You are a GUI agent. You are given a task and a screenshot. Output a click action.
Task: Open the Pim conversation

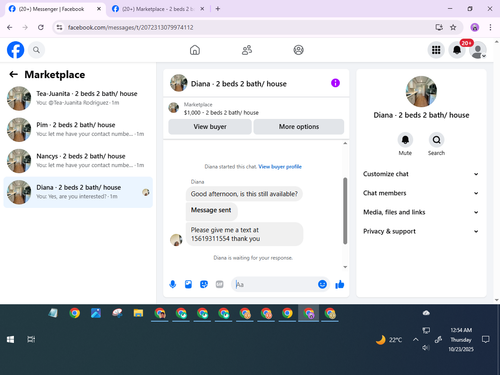(78, 130)
